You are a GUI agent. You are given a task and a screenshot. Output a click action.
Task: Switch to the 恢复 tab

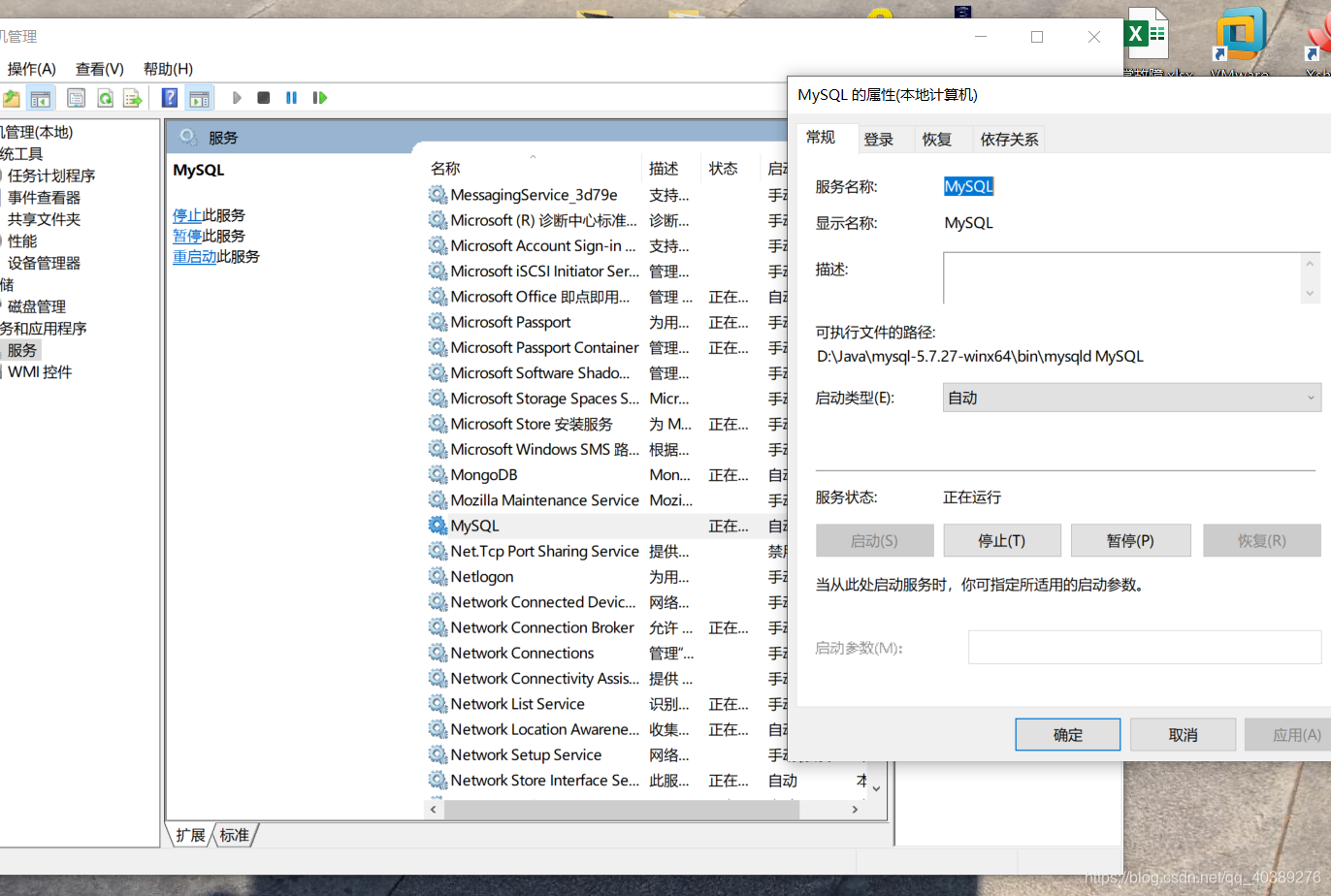coord(937,140)
